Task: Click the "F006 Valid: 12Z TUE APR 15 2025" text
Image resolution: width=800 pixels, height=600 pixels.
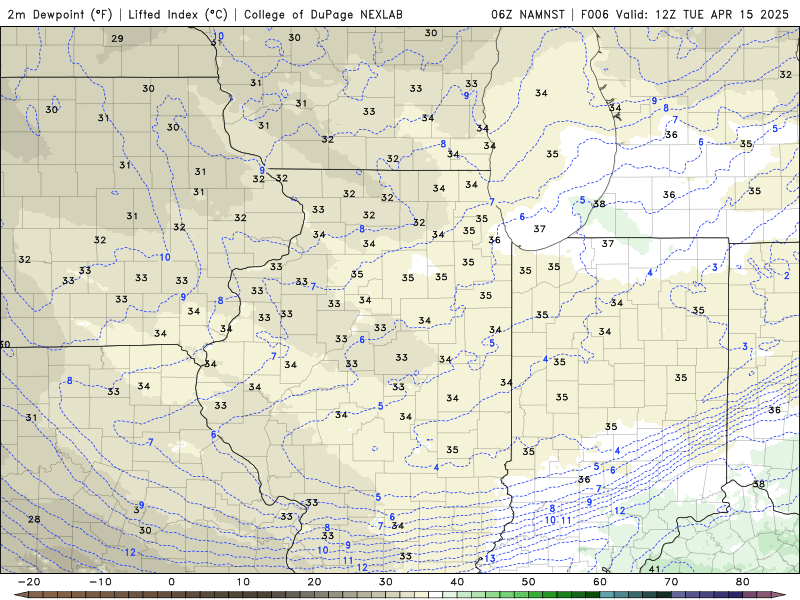Action: click(x=685, y=14)
